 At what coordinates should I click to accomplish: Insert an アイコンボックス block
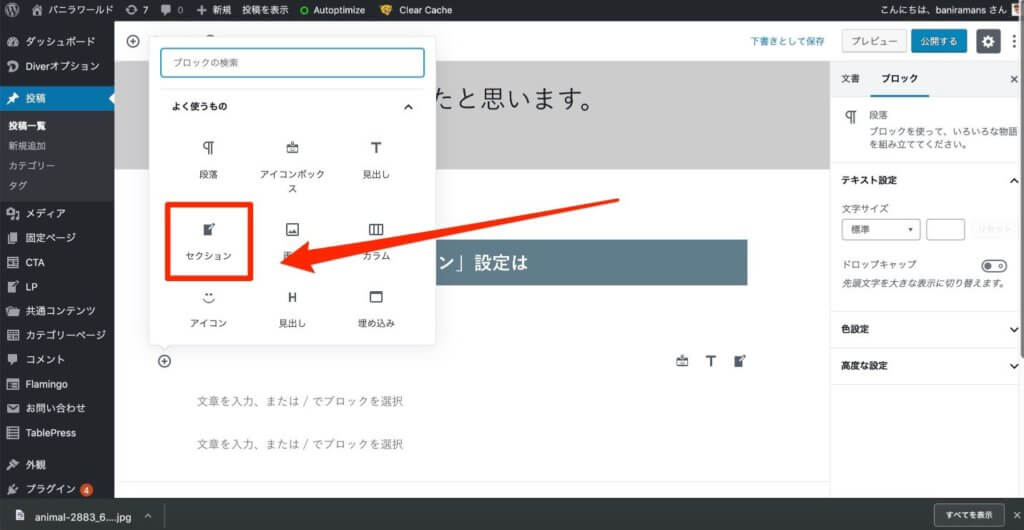coord(293,166)
